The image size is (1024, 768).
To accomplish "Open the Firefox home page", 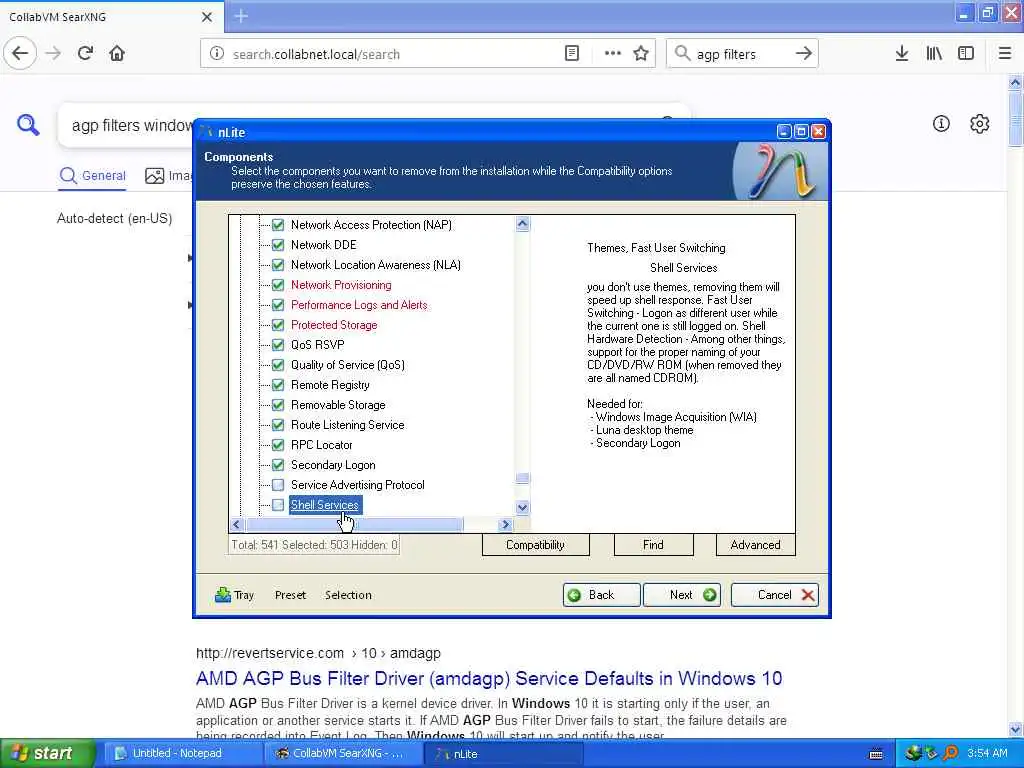I will pos(117,54).
